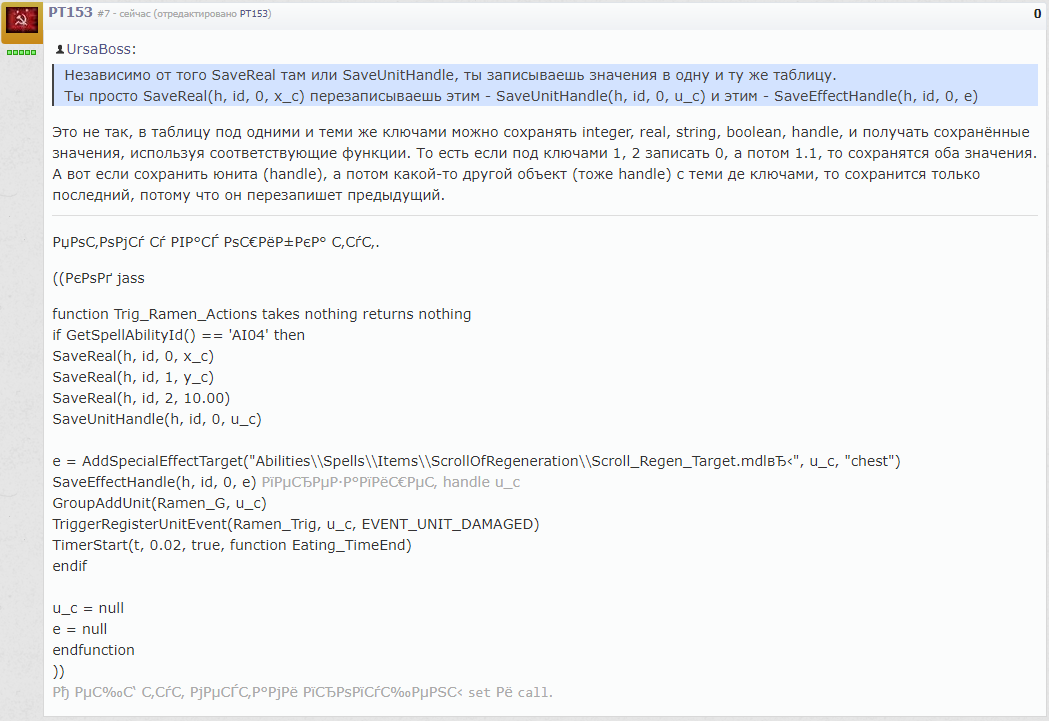Open PT153 profile from post header username

[x=70, y=13]
